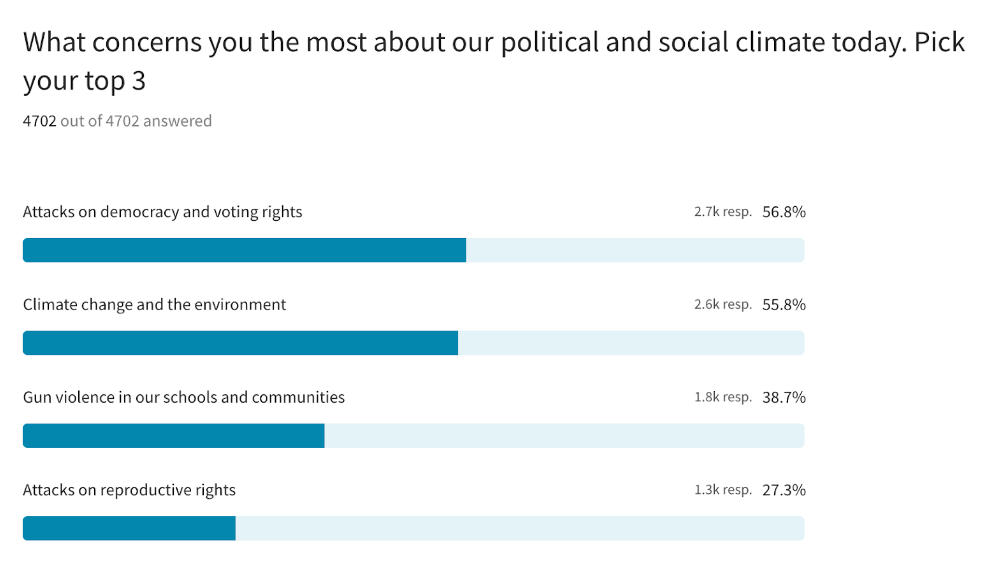The width and height of the screenshot is (990, 586).
Task: Click the 2.7k resp. count
Action: point(722,212)
